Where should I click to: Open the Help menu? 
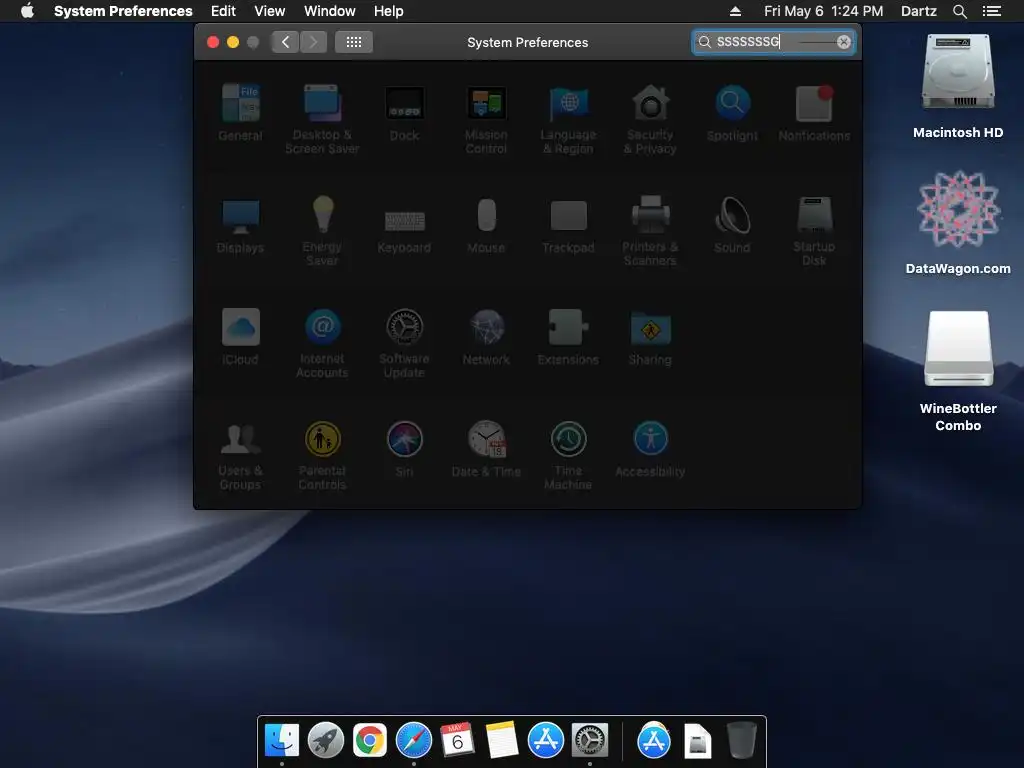pos(389,11)
